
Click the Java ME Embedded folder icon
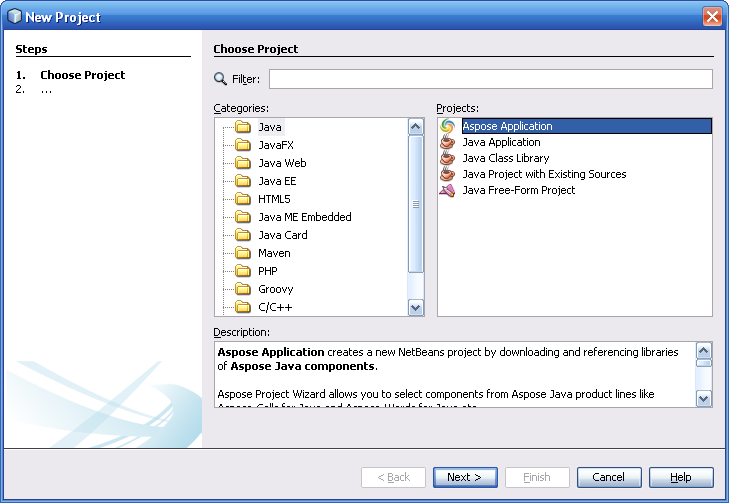(x=243, y=217)
